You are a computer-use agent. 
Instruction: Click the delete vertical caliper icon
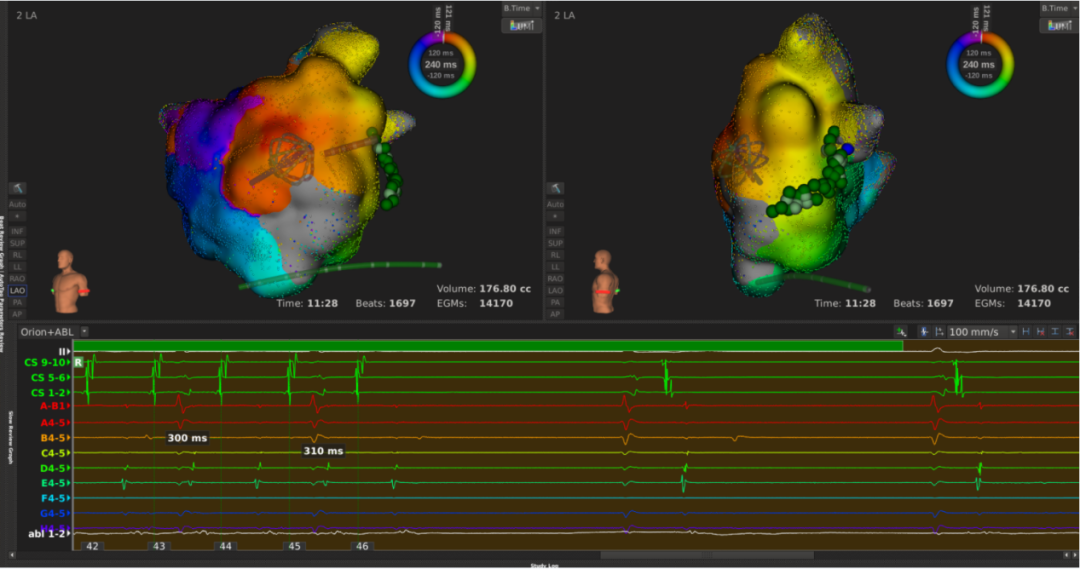coord(1071,331)
